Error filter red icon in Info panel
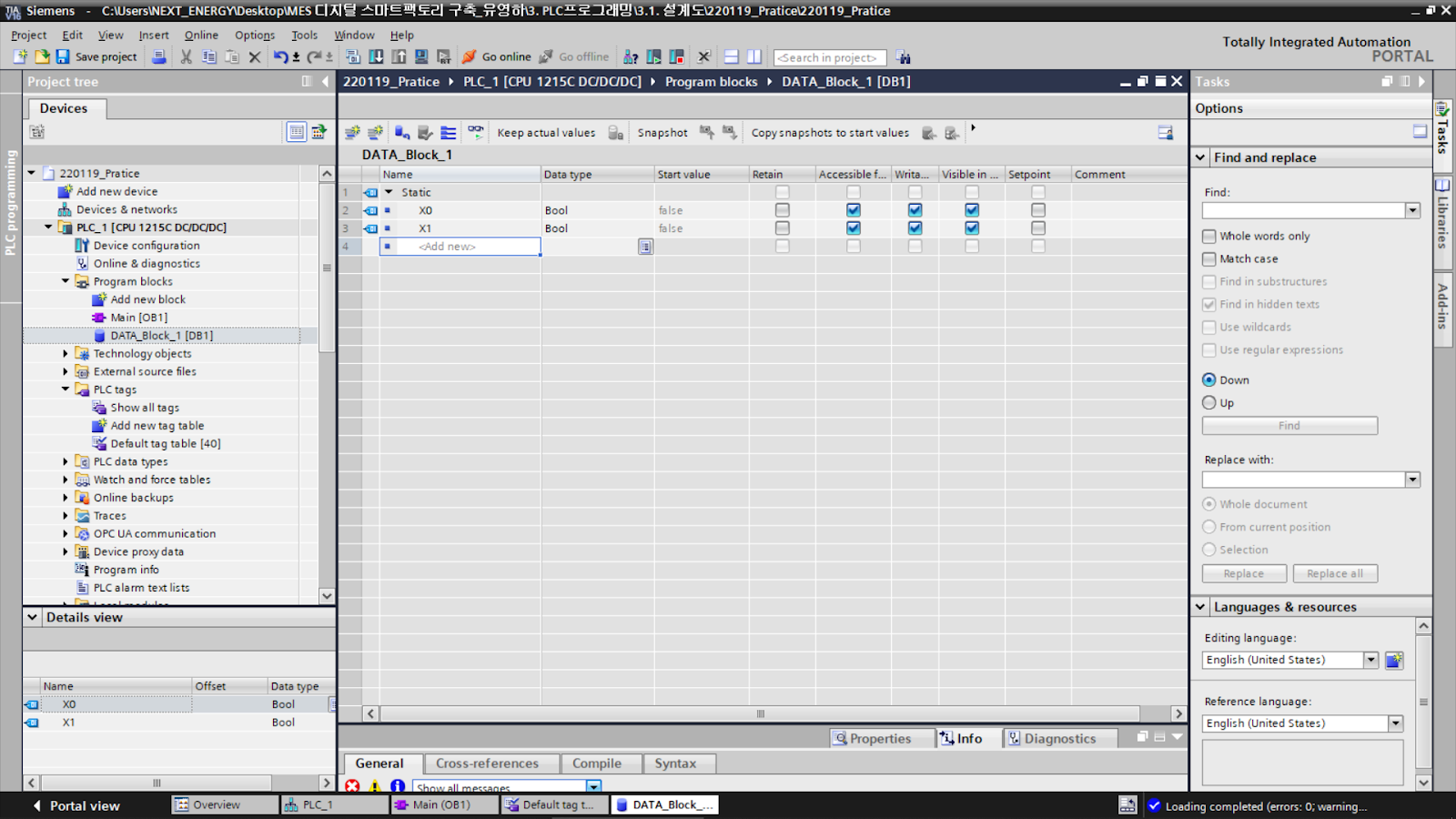1456x819 pixels. 352,786
